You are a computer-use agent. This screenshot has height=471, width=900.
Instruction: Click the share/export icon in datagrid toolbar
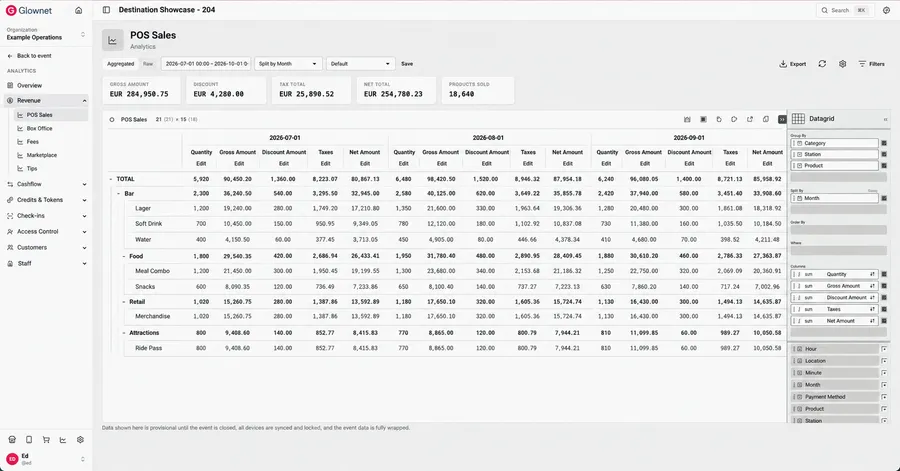[750, 119]
